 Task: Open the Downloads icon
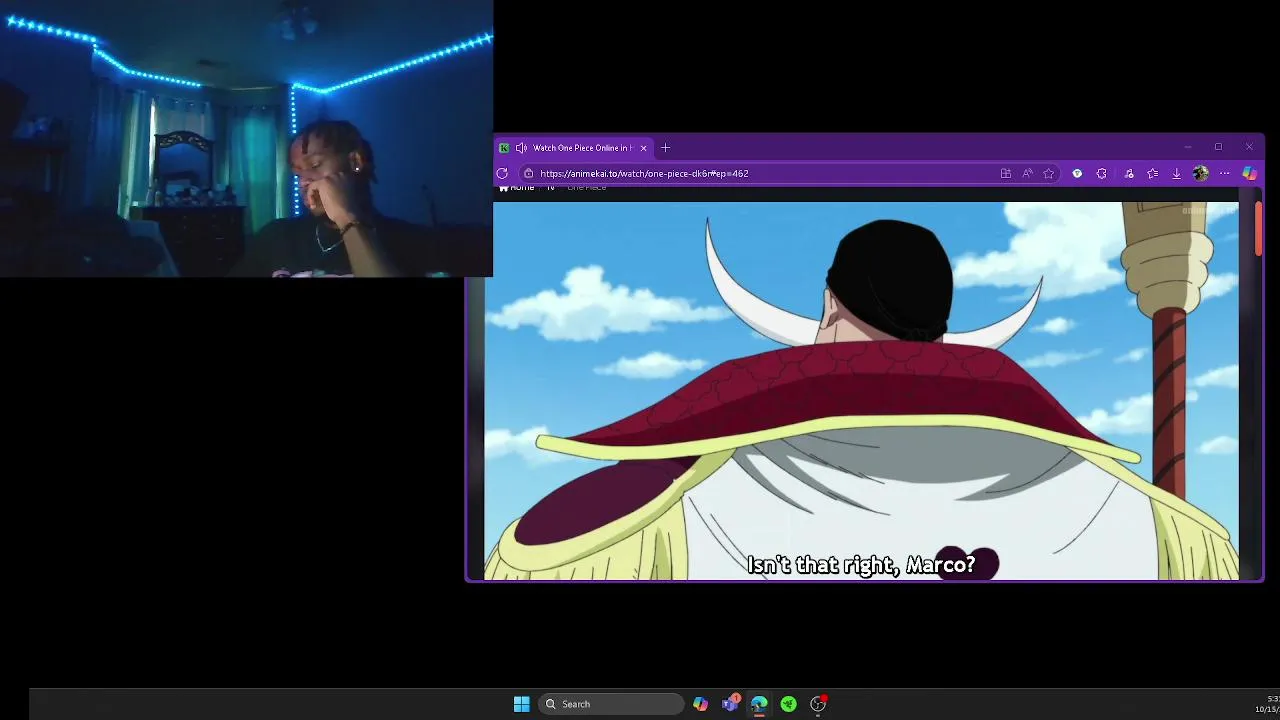click(x=1176, y=173)
